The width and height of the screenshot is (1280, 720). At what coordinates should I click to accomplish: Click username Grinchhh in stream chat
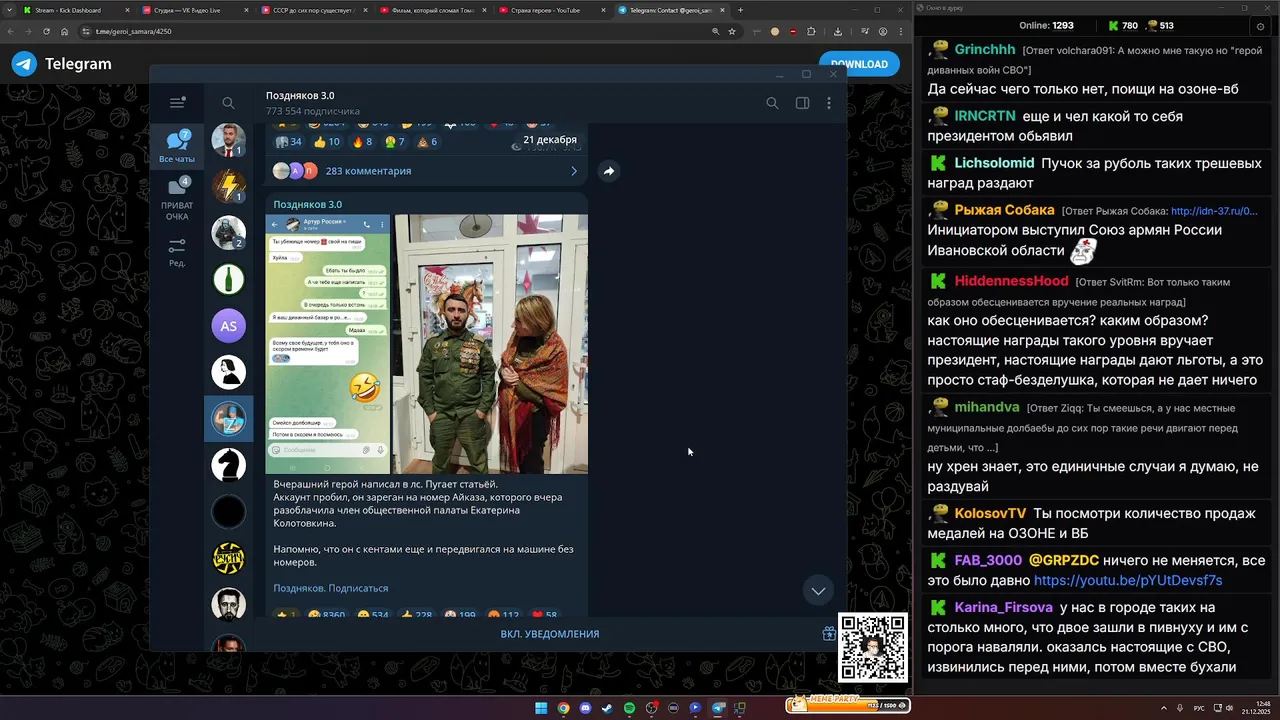pyautogui.click(x=985, y=50)
